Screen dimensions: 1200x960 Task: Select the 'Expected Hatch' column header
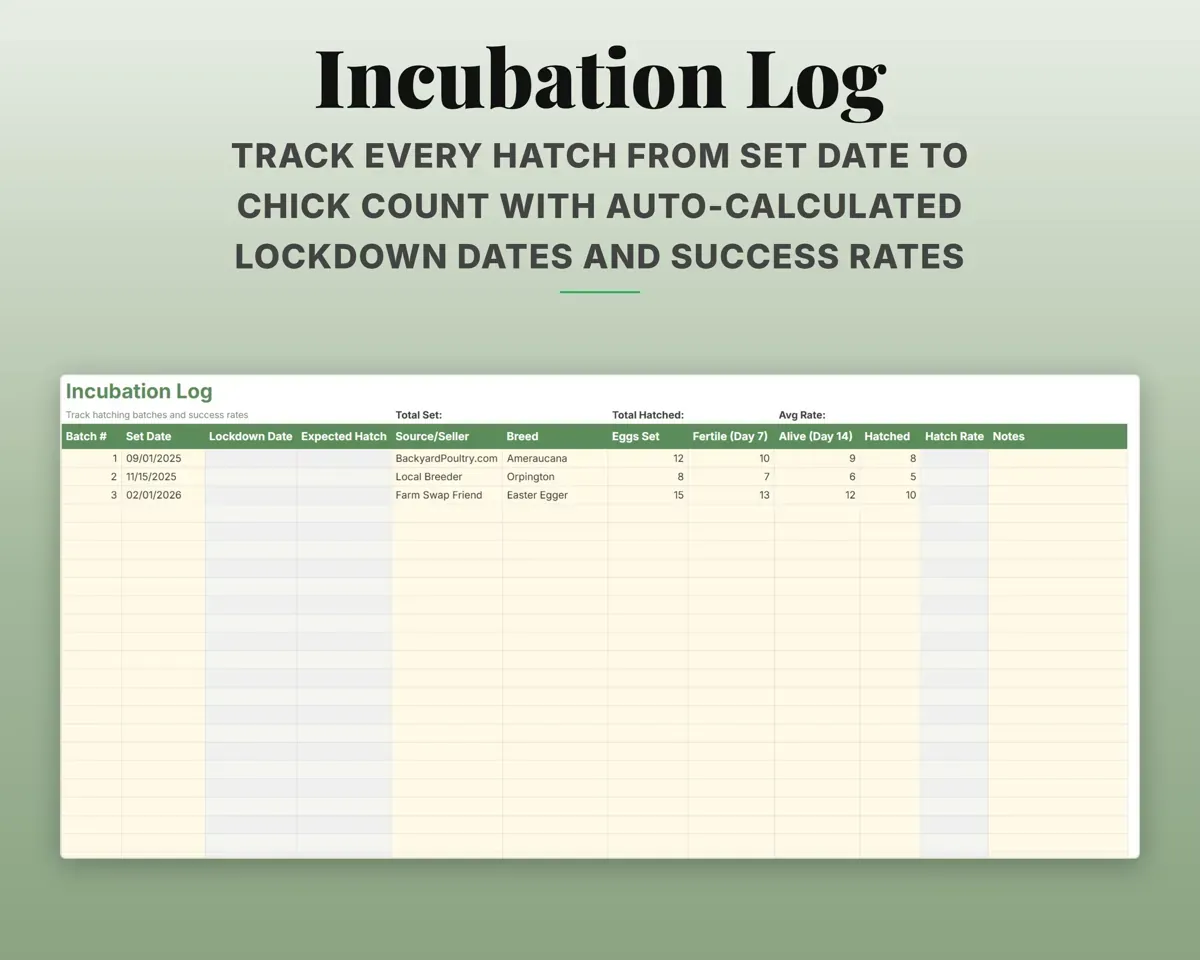click(343, 436)
